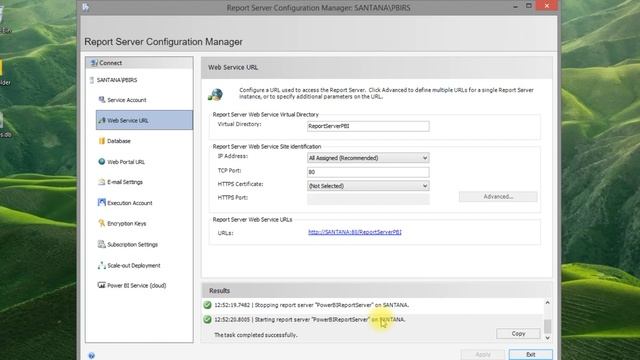Click the HTTPS Port field
This screenshot has width=640, height=360.
click(x=368, y=199)
